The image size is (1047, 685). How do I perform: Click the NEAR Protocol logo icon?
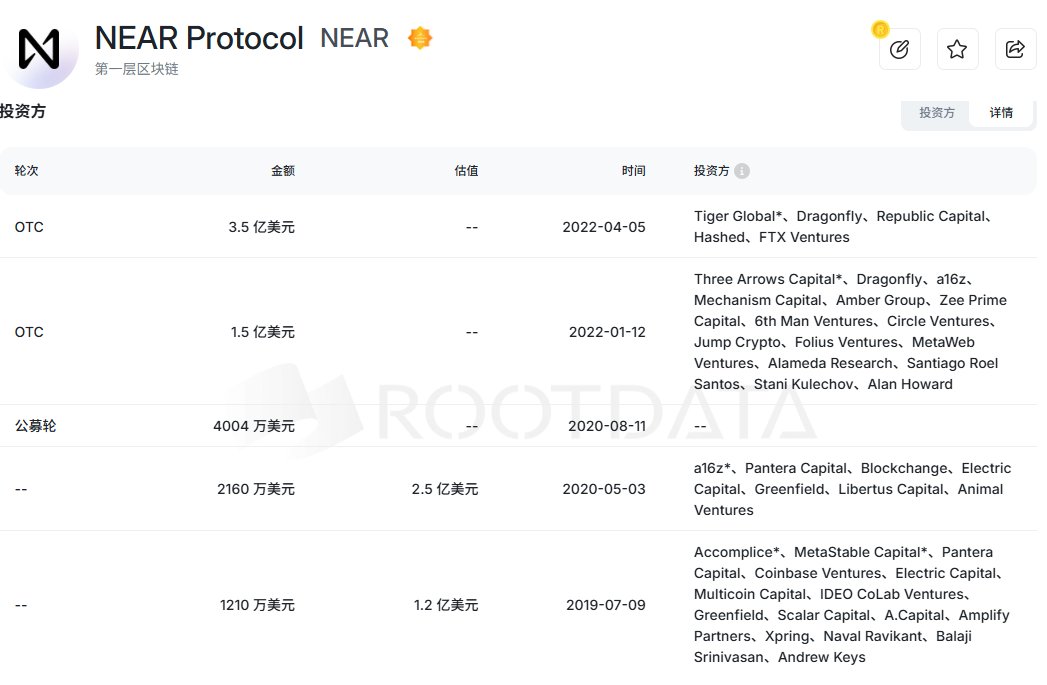39,49
